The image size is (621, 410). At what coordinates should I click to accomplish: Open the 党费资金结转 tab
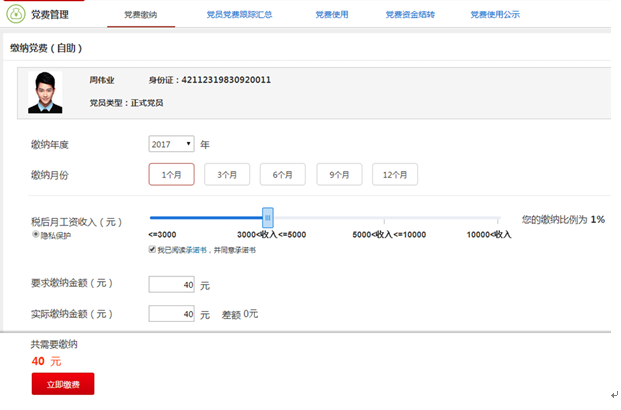click(x=409, y=15)
